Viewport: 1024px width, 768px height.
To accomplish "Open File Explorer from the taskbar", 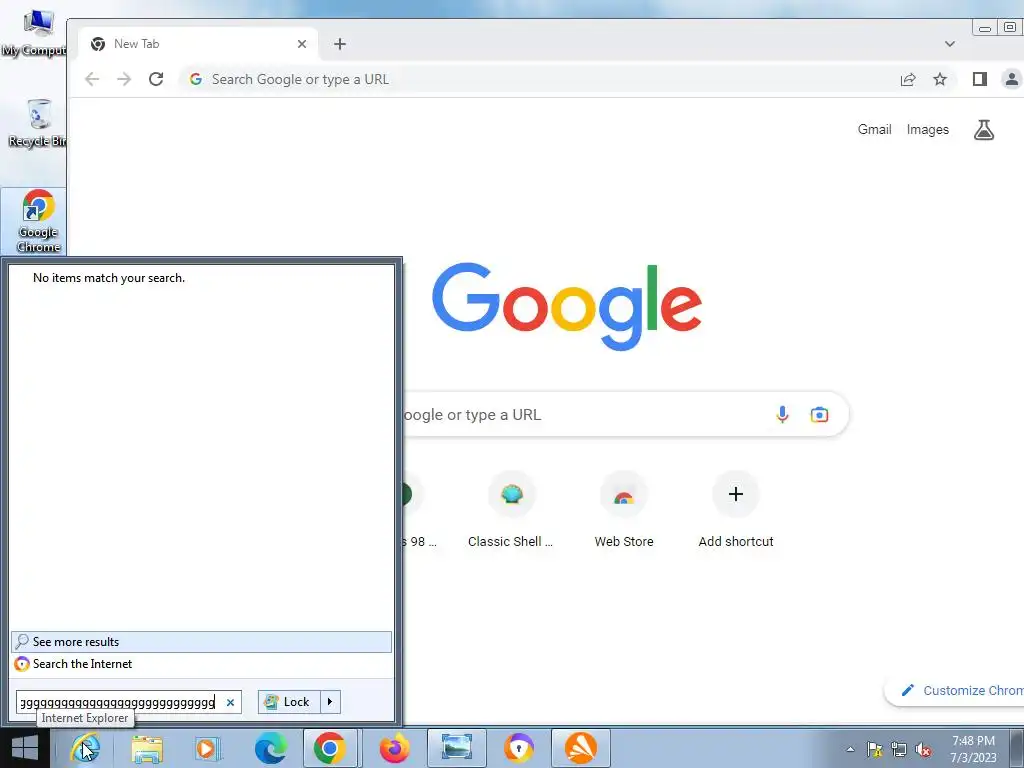I will (x=147, y=748).
